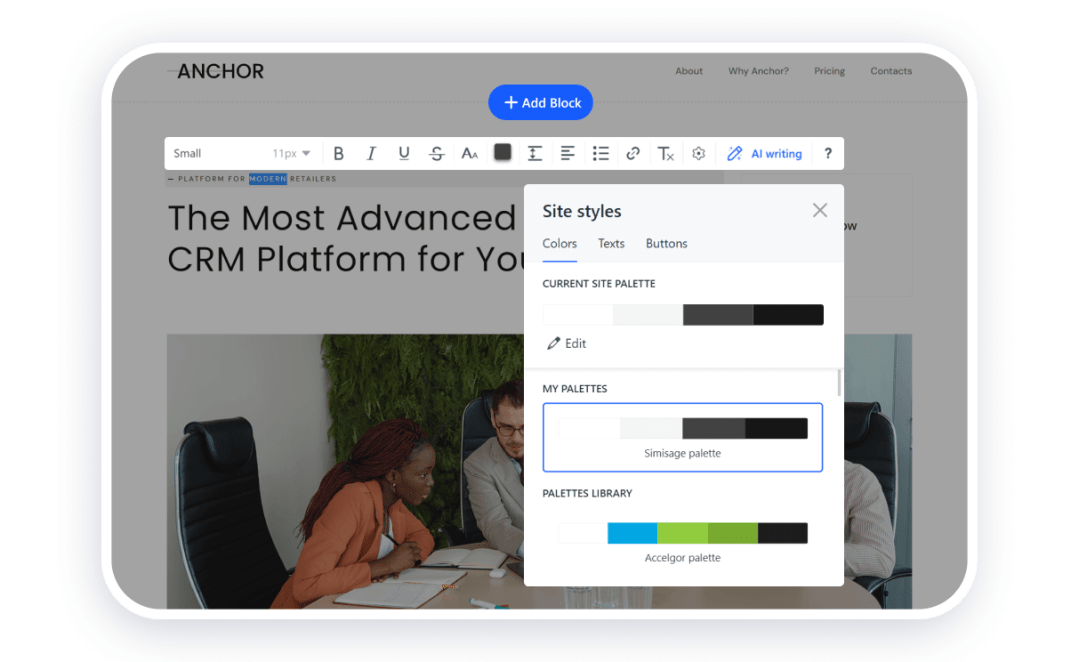Image resolution: width=1079 pixels, height=662 pixels.
Task: Open the text color swatch picker
Action: click(502, 153)
